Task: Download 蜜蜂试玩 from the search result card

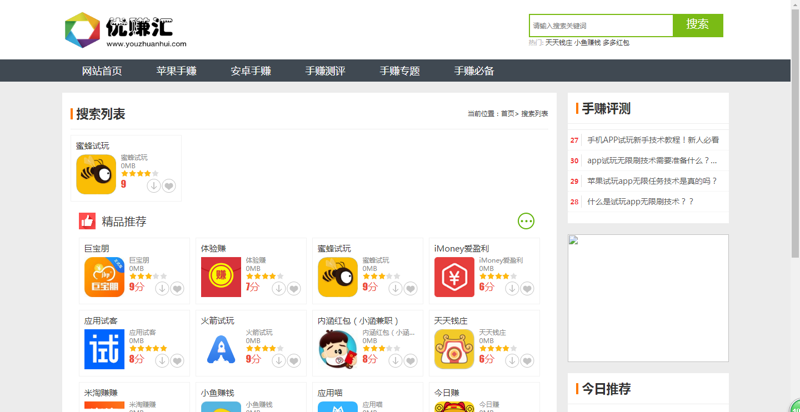Action: coord(154,186)
